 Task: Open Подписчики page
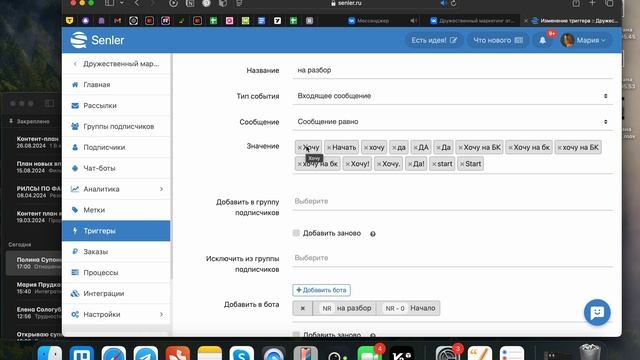pyautogui.click(x=116, y=147)
